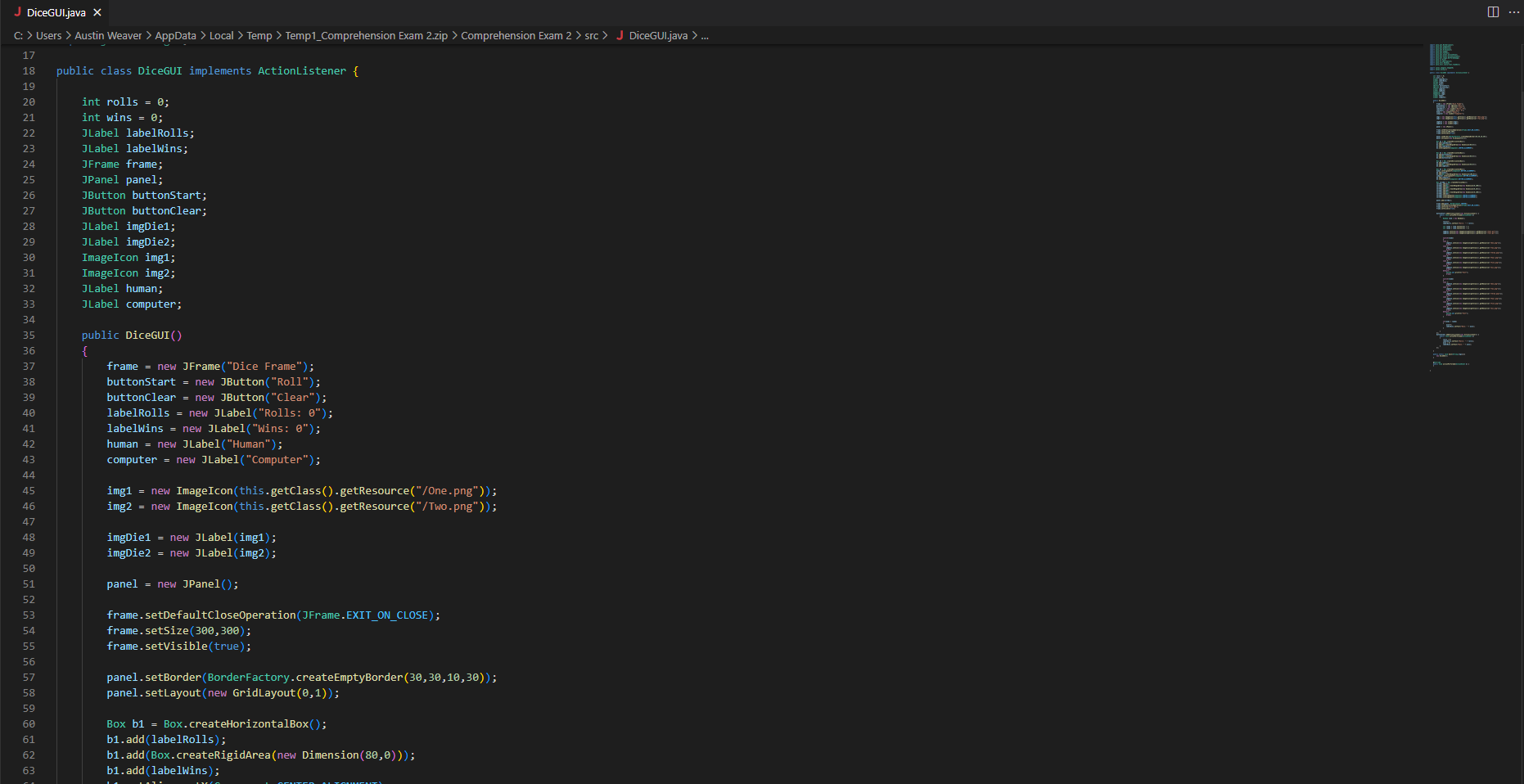
Task: Click 'Box.createHorizontalBox()' on line 60
Action: click(242, 724)
